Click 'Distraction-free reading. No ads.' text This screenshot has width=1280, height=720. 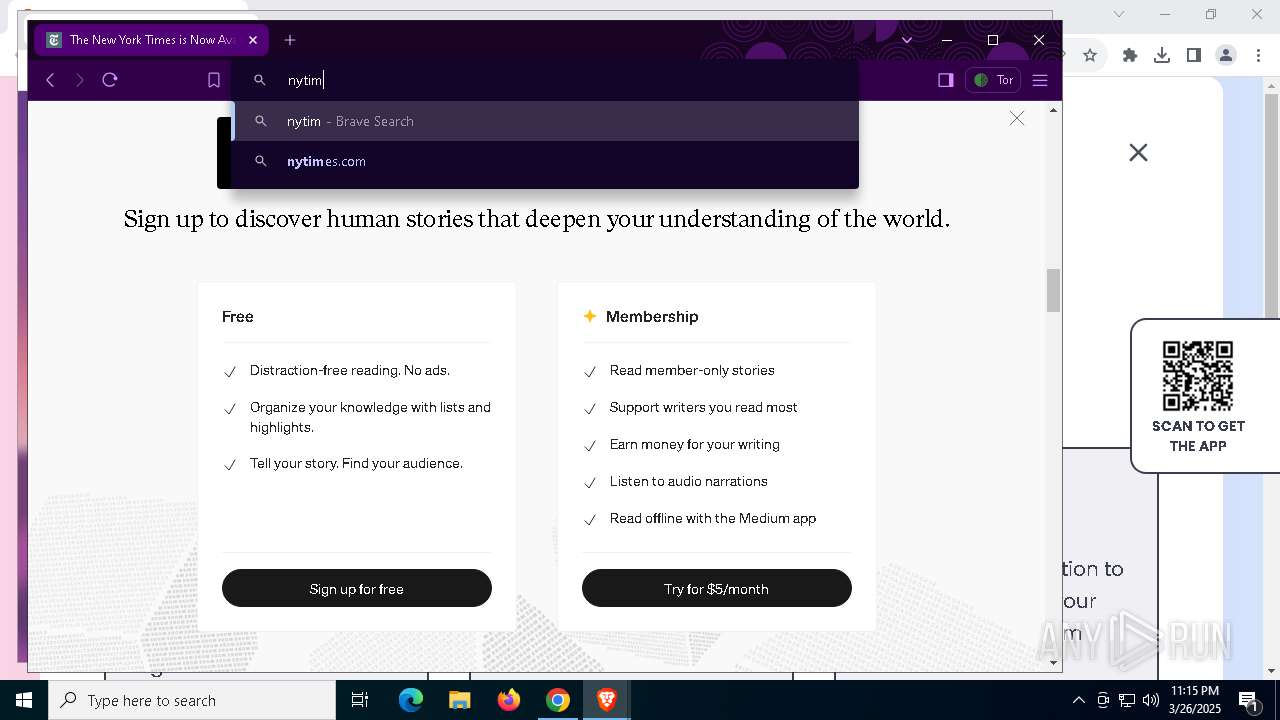[x=350, y=370]
